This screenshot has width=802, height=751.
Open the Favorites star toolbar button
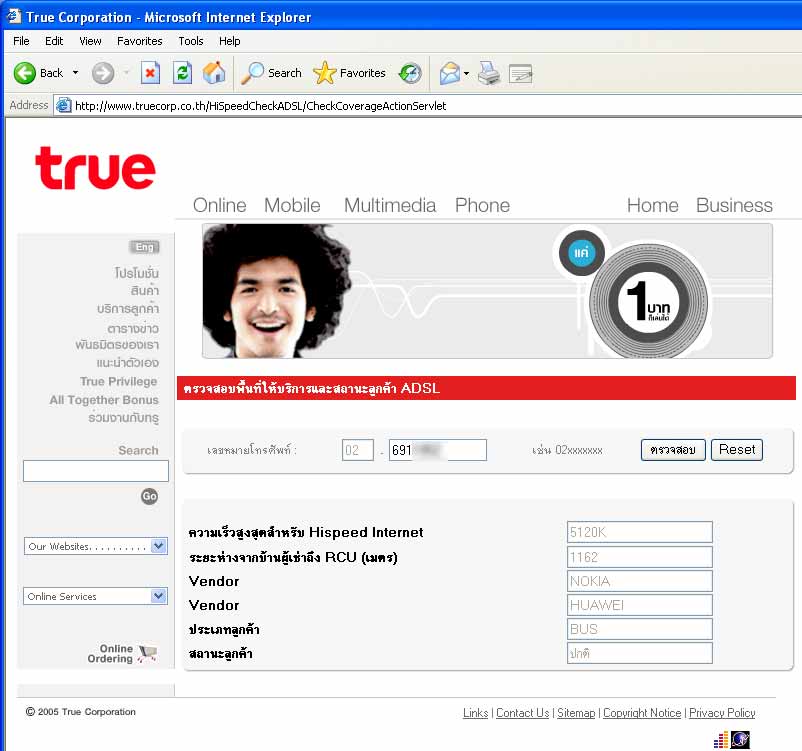tap(349, 73)
